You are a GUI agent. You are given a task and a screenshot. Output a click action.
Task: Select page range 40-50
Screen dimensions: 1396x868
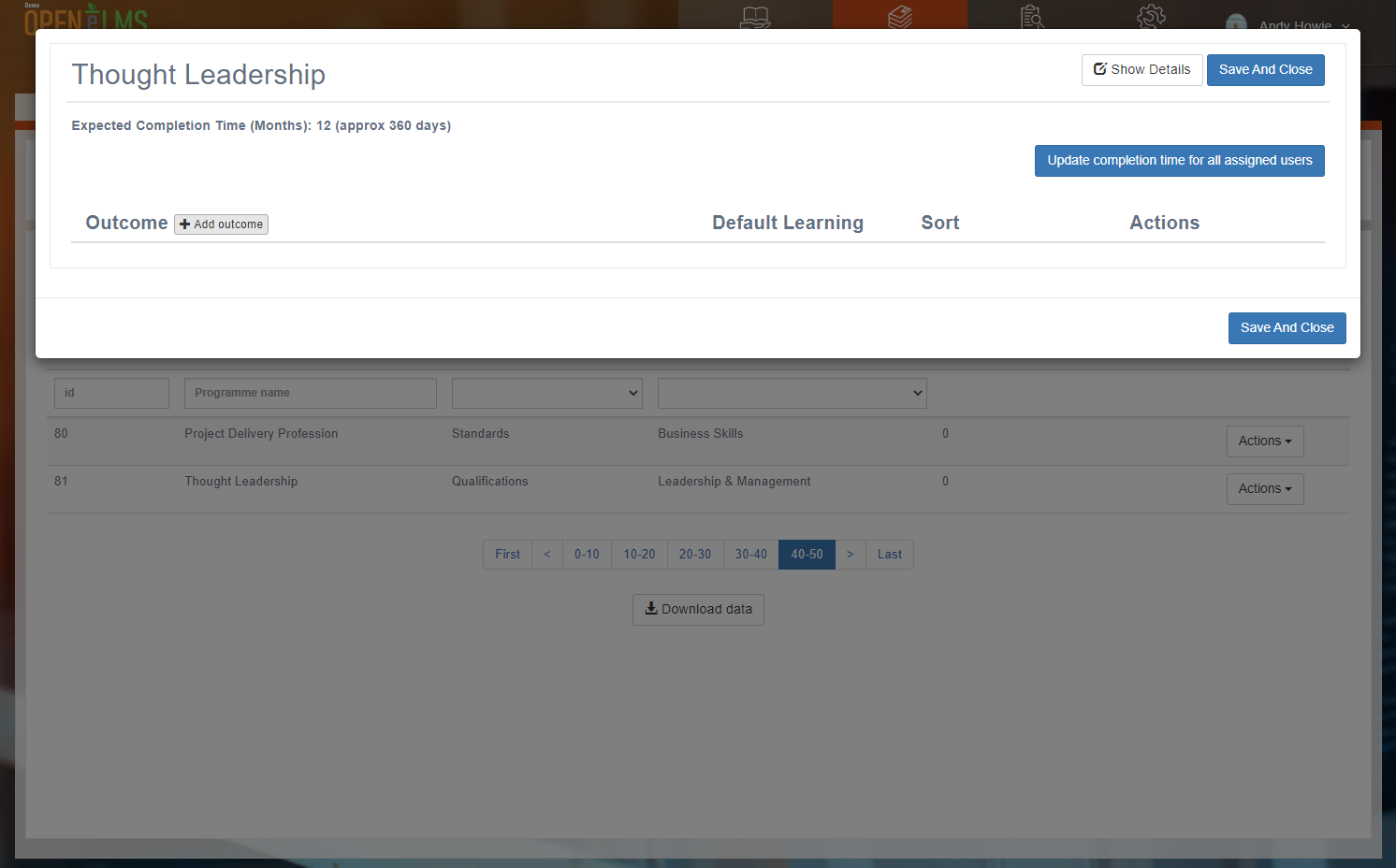[807, 555]
